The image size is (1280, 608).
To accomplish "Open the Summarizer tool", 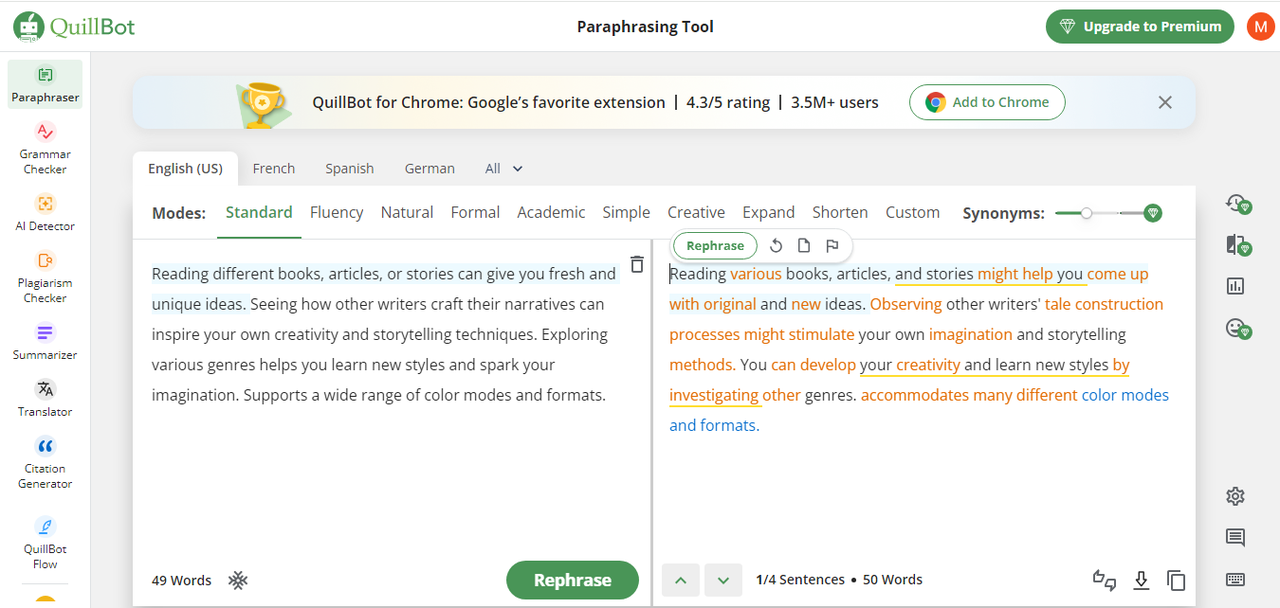I will [45, 340].
